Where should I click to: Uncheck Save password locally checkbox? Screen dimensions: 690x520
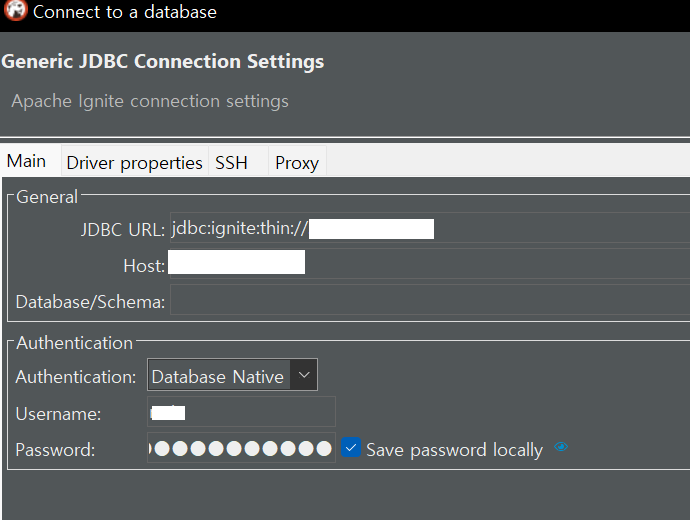tap(351, 448)
